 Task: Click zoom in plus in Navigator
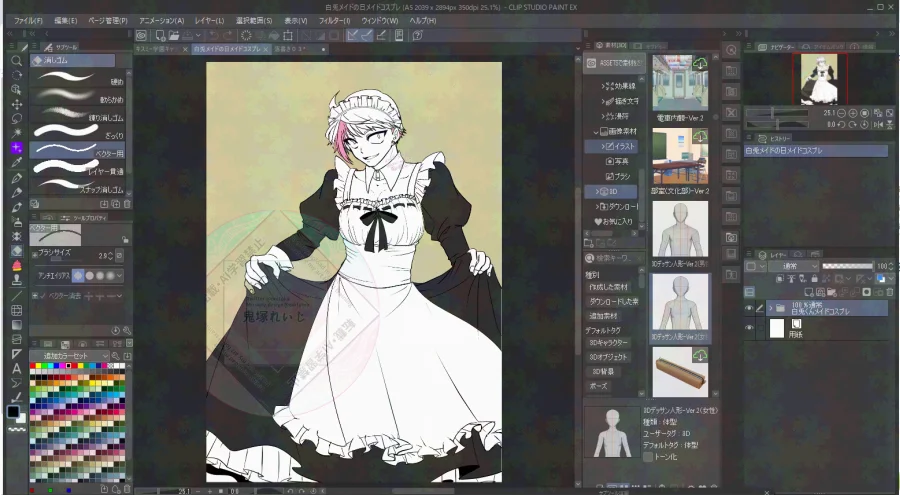[853, 113]
